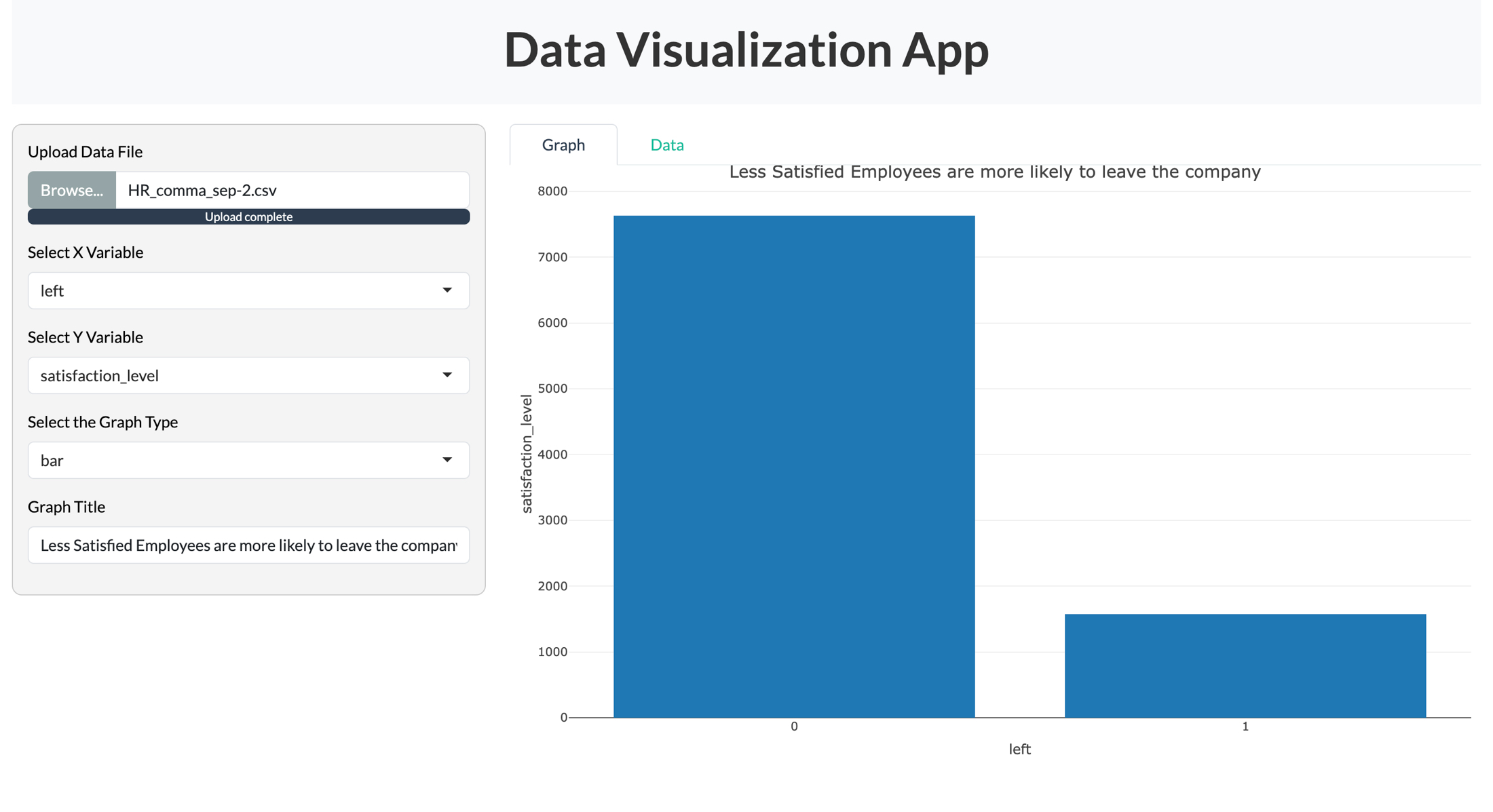
Task: Click the 1 tick label on x-axis
Action: 1245,727
